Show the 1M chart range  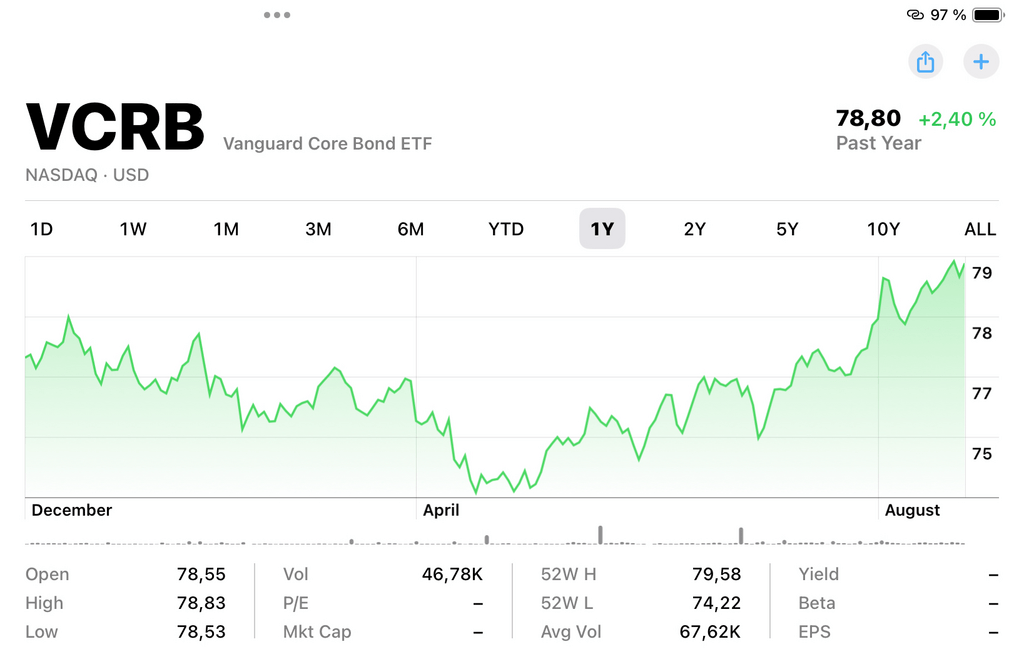click(226, 229)
